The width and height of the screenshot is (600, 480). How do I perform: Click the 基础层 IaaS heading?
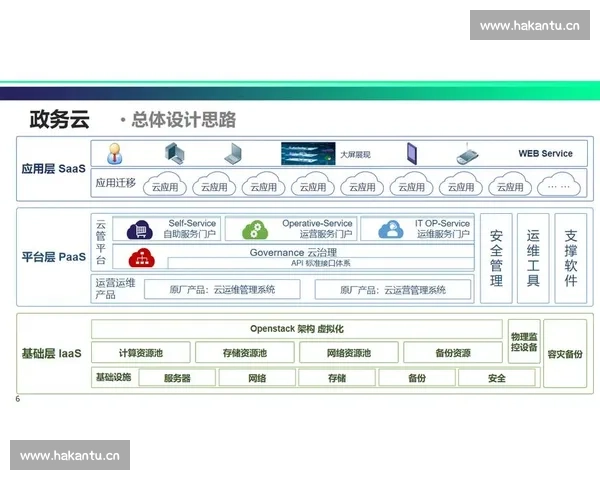point(52,353)
